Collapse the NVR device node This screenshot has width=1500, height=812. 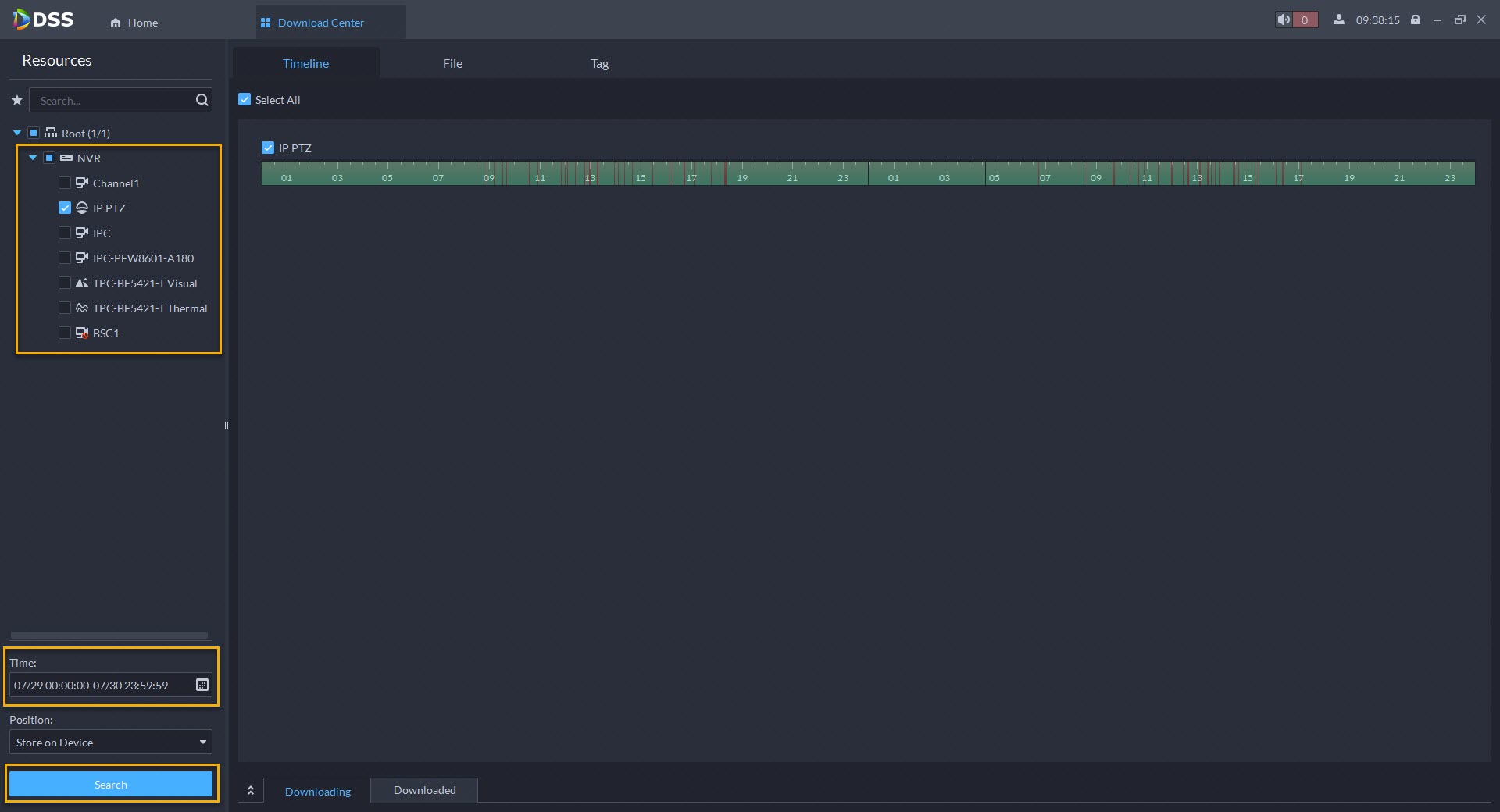tap(33, 158)
